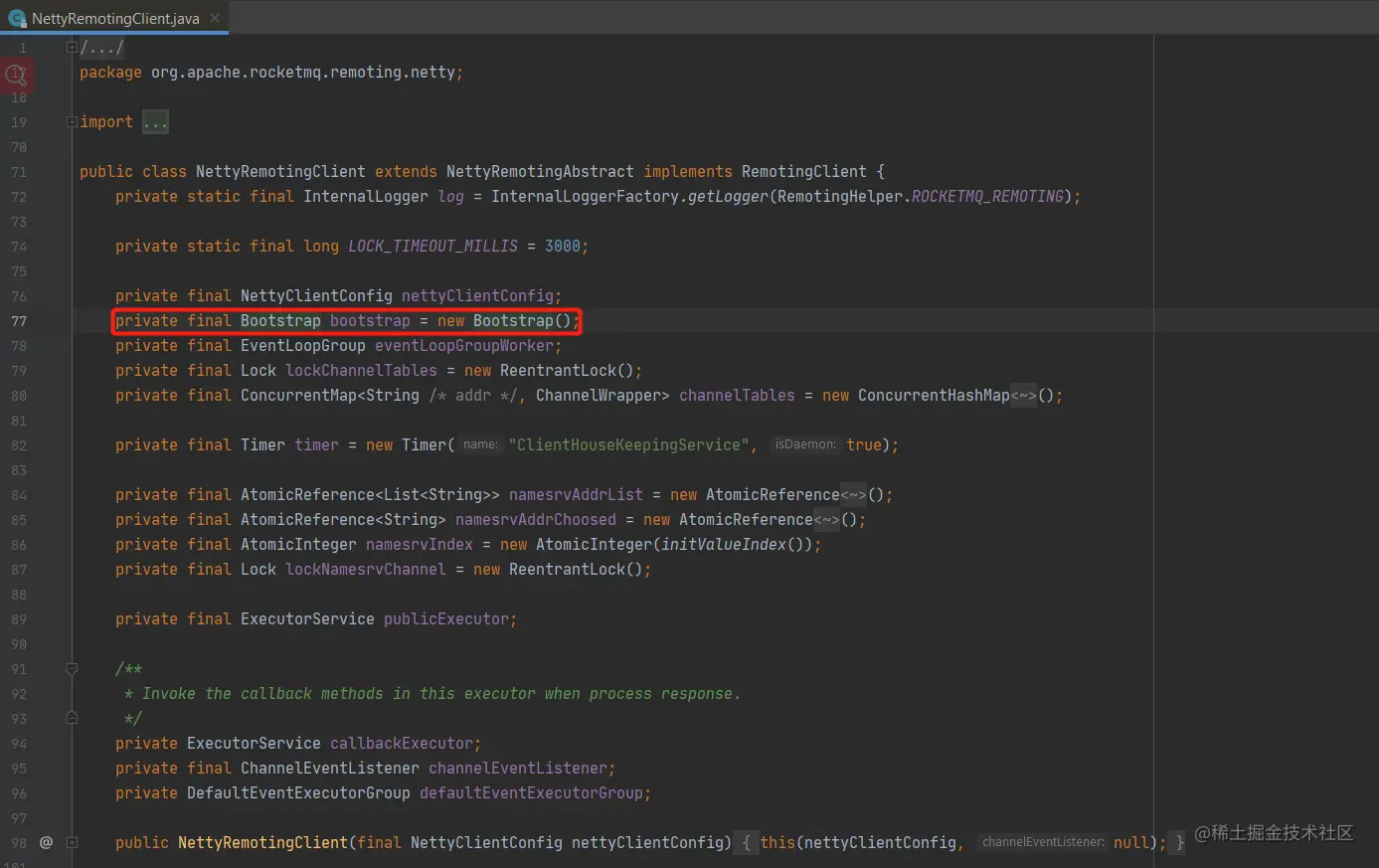Click the namesrvAddrList field name
Screen dimensions: 1379x868
[x=576, y=495]
